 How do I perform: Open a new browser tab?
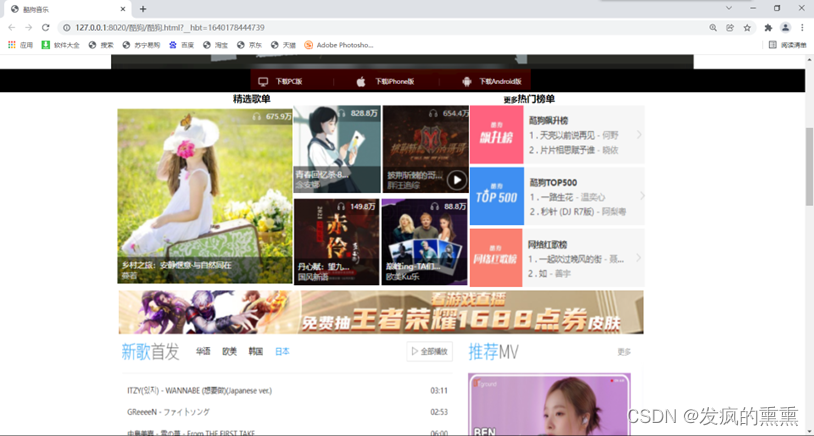pos(143,9)
